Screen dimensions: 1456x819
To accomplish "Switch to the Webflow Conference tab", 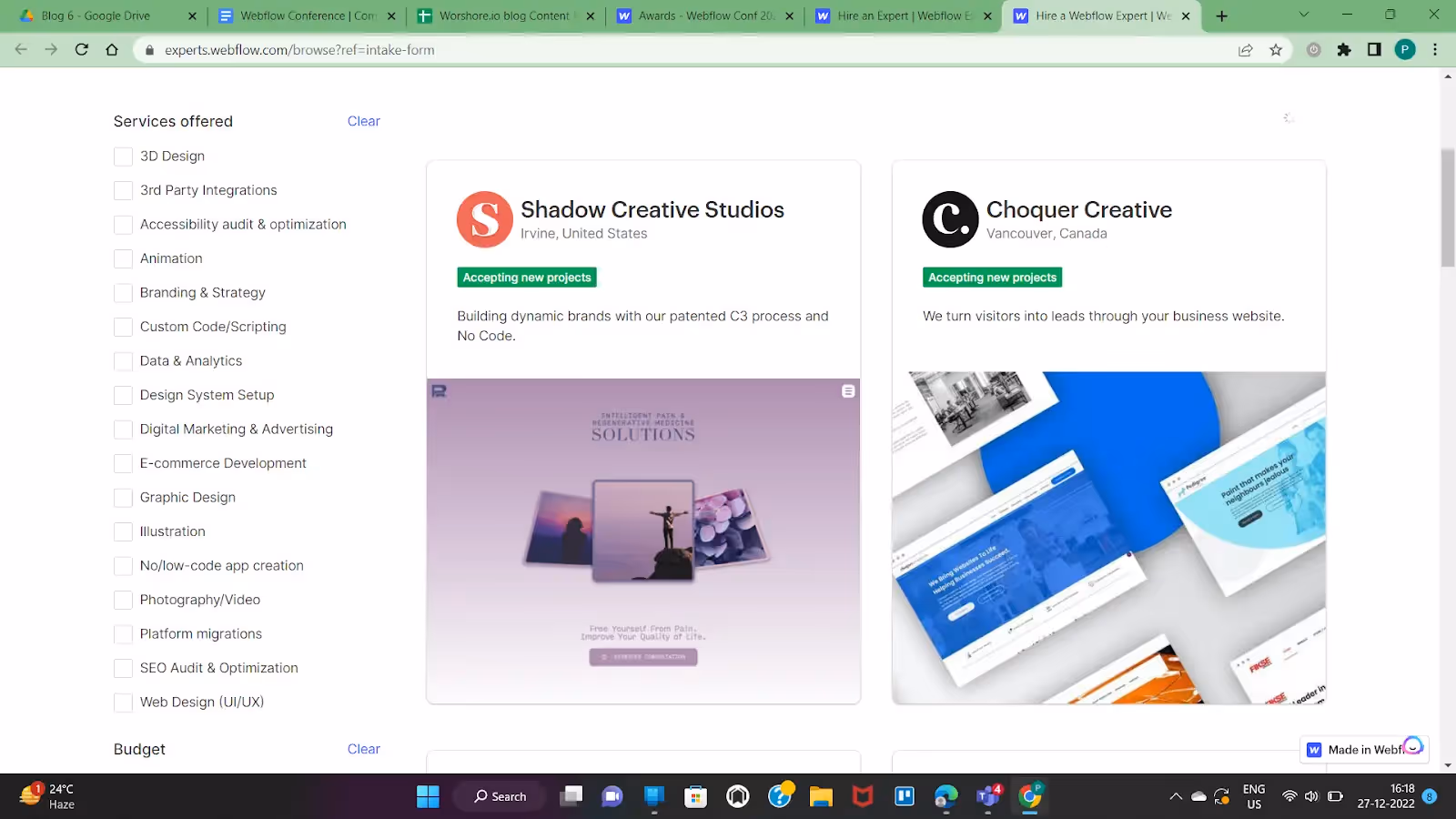I will [x=308, y=15].
